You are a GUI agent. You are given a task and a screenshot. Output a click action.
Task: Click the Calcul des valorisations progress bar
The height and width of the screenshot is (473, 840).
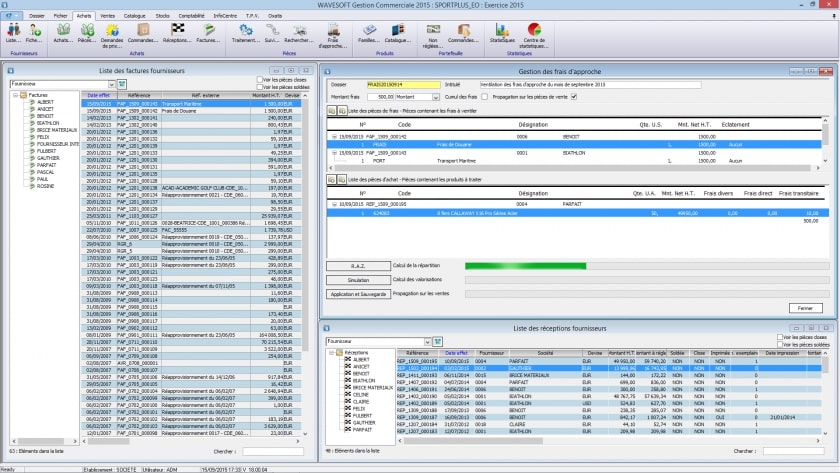tap(647, 280)
